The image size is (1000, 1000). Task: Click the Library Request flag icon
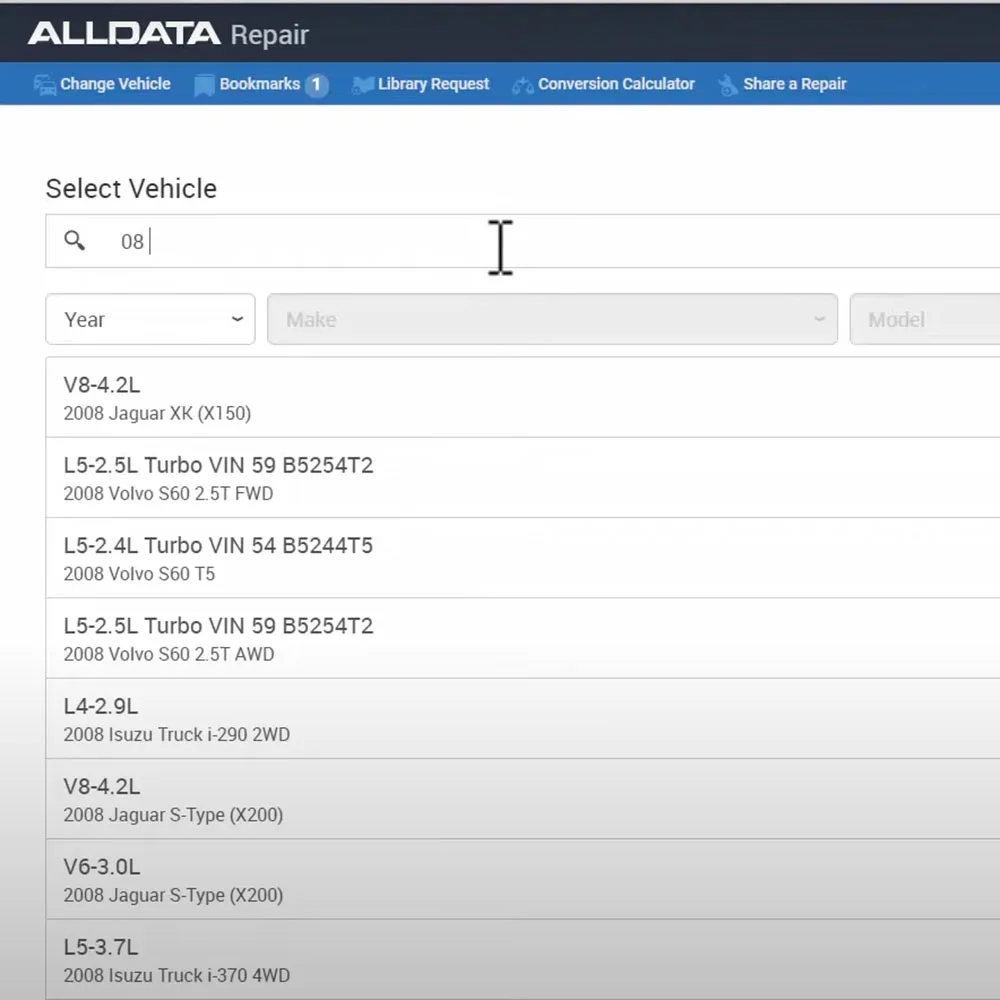click(x=360, y=84)
